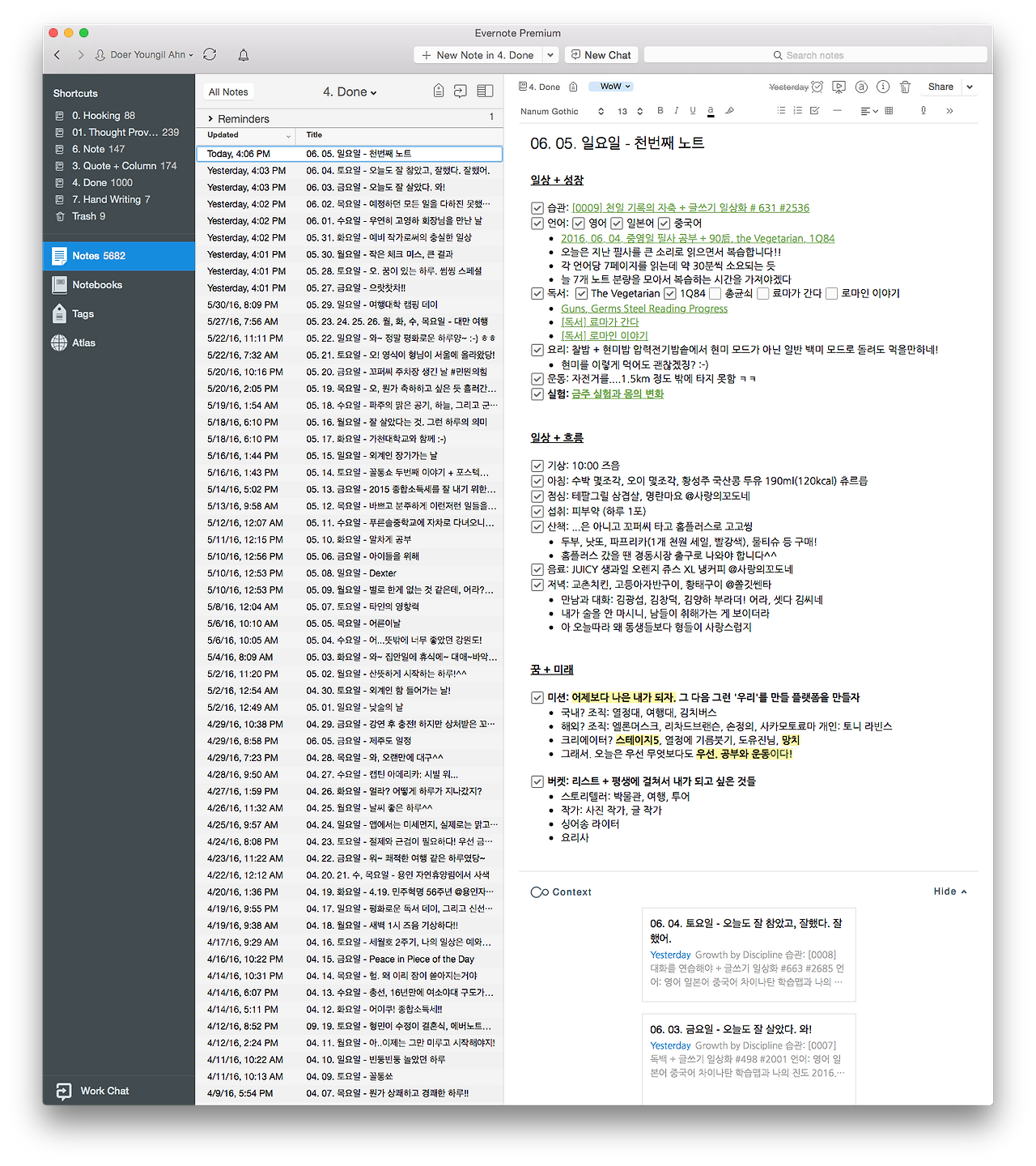The width and height of the screenshot is (1036, 1166).
Task: Toggle the 미션 checkbox
Action: 537,698
